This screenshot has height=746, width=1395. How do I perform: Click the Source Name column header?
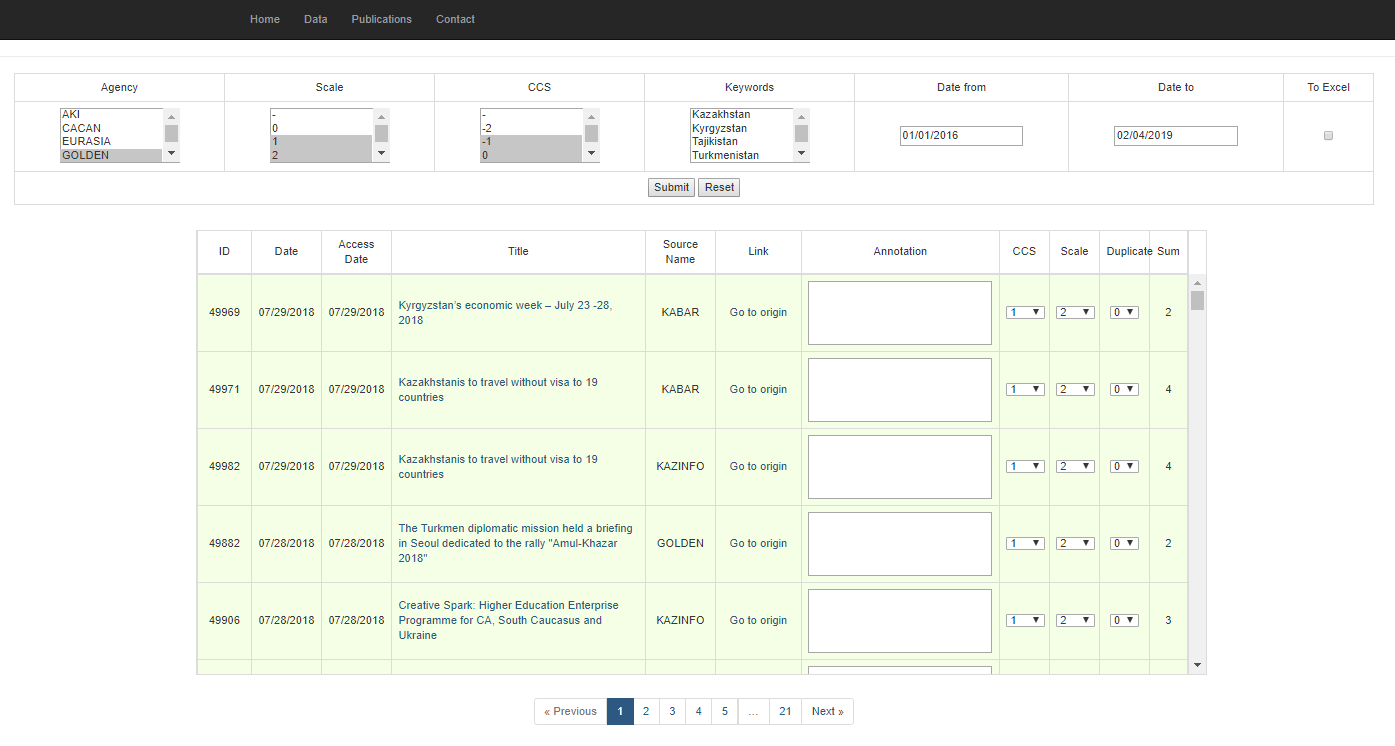680,252
